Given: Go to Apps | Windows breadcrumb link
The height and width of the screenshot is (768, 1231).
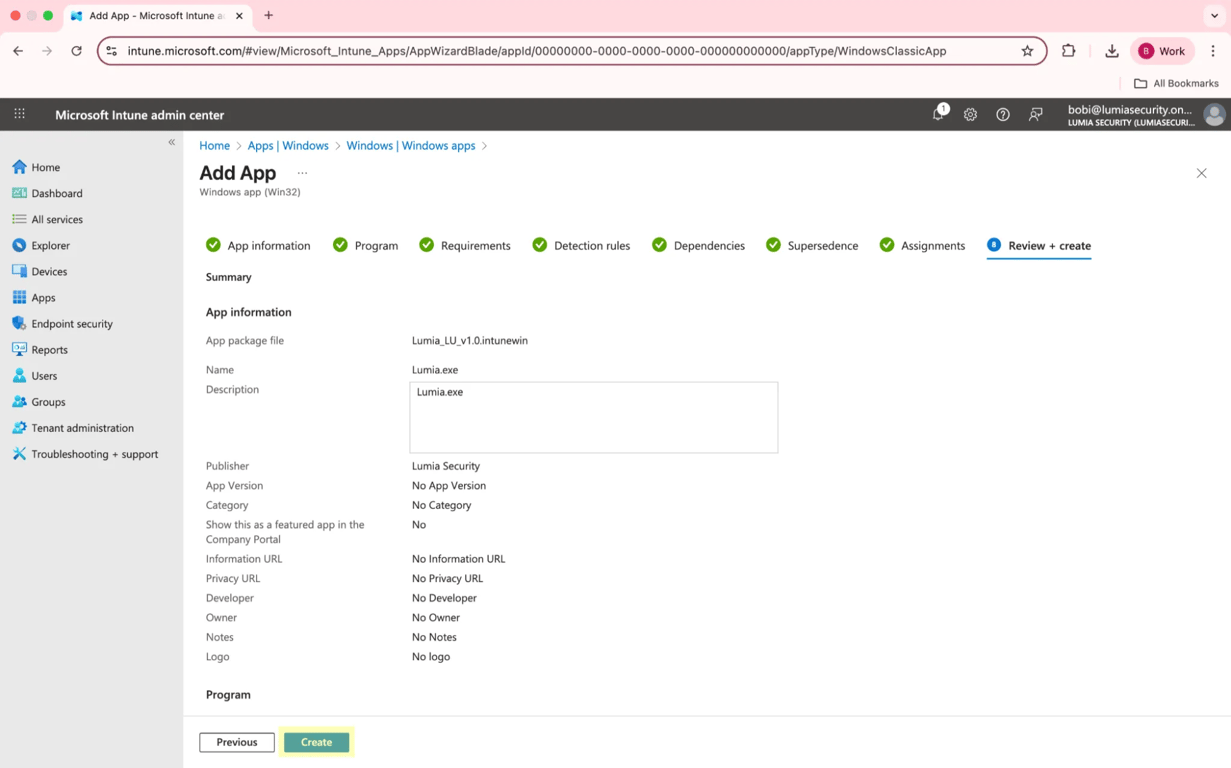Looking at the screenshot, I should (288, 146).
